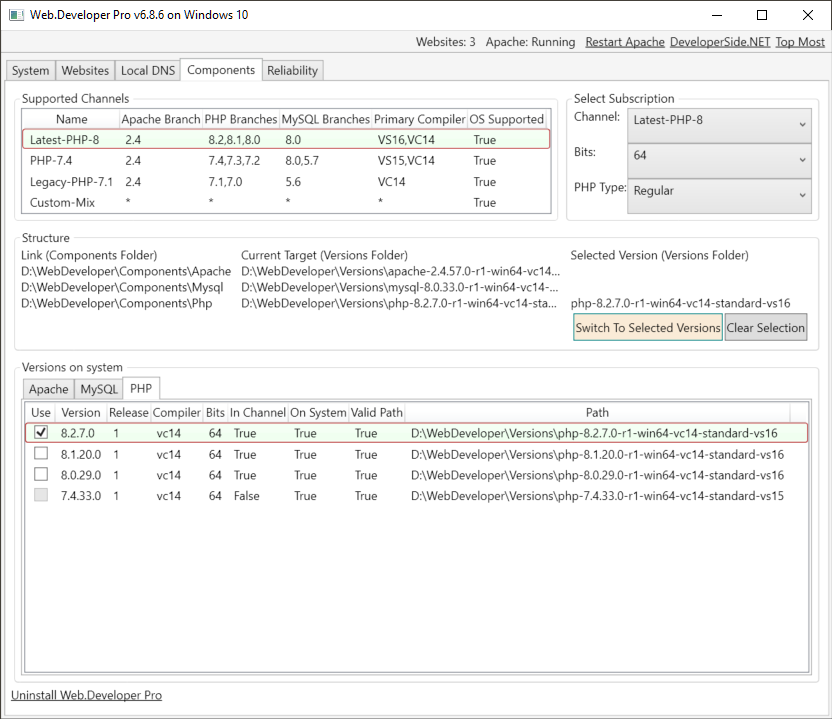This screenshot has height=719, width=832.
Task: Show the Apache versions tab
Action: click(x=48, y=389)
